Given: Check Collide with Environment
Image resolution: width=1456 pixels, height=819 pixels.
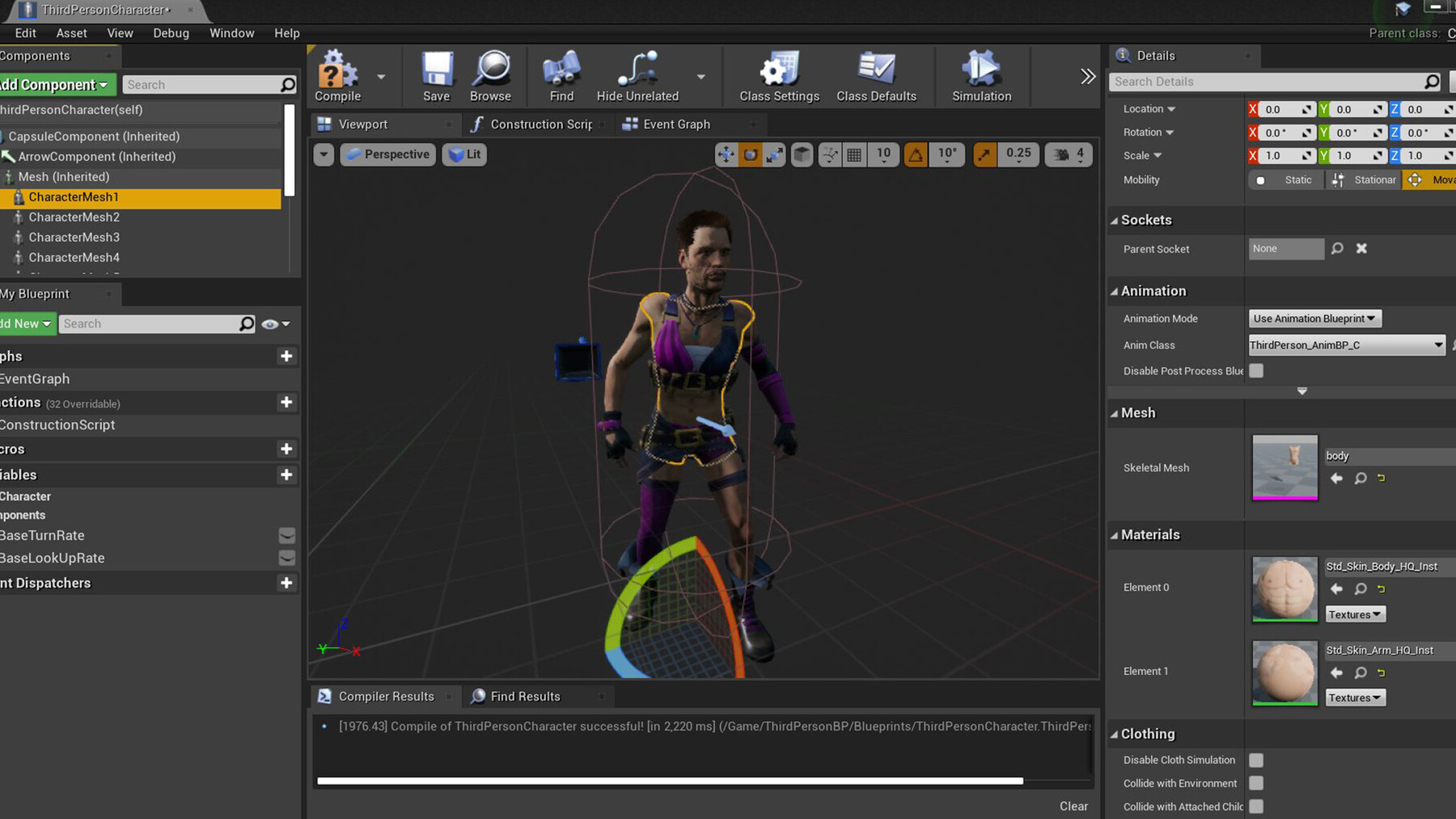Looking at the screenshot, I should (x=1256, y=783).
